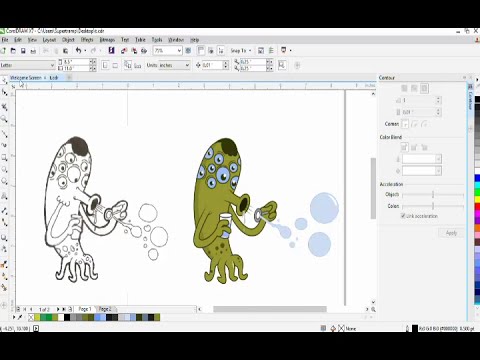Select the Zoom tool in toolbox
480x360 pixels.
[4, 119]
